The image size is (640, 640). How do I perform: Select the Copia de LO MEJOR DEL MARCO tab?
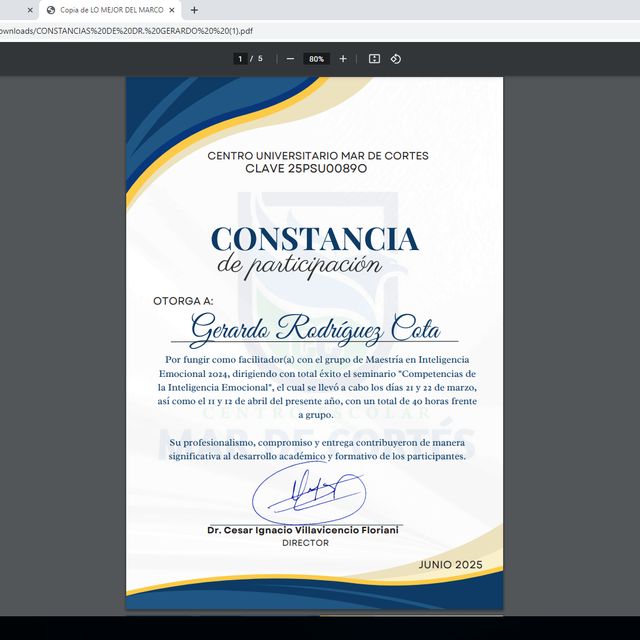pyautogui.click(x=110, y=10)
